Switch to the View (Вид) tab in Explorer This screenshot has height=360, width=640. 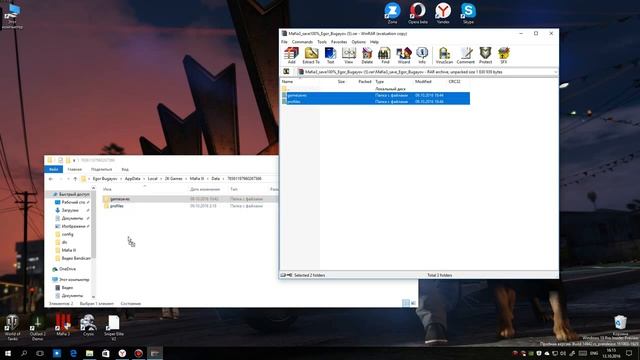125,169
